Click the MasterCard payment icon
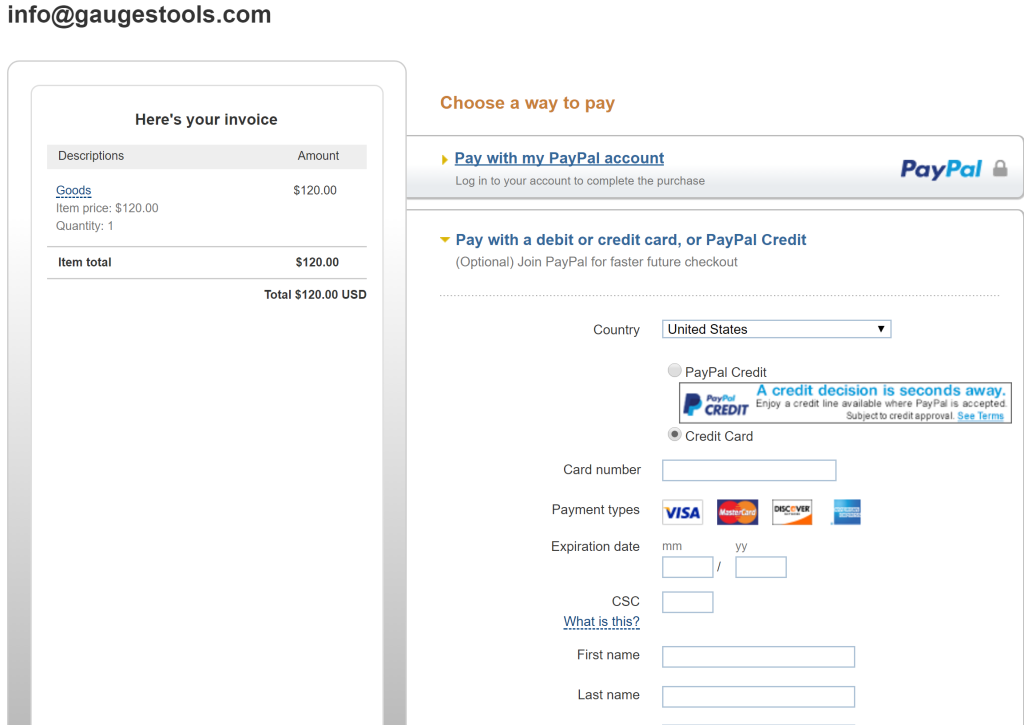The width and height of the screenshot is (1024, 725). (x=737, y=512)
